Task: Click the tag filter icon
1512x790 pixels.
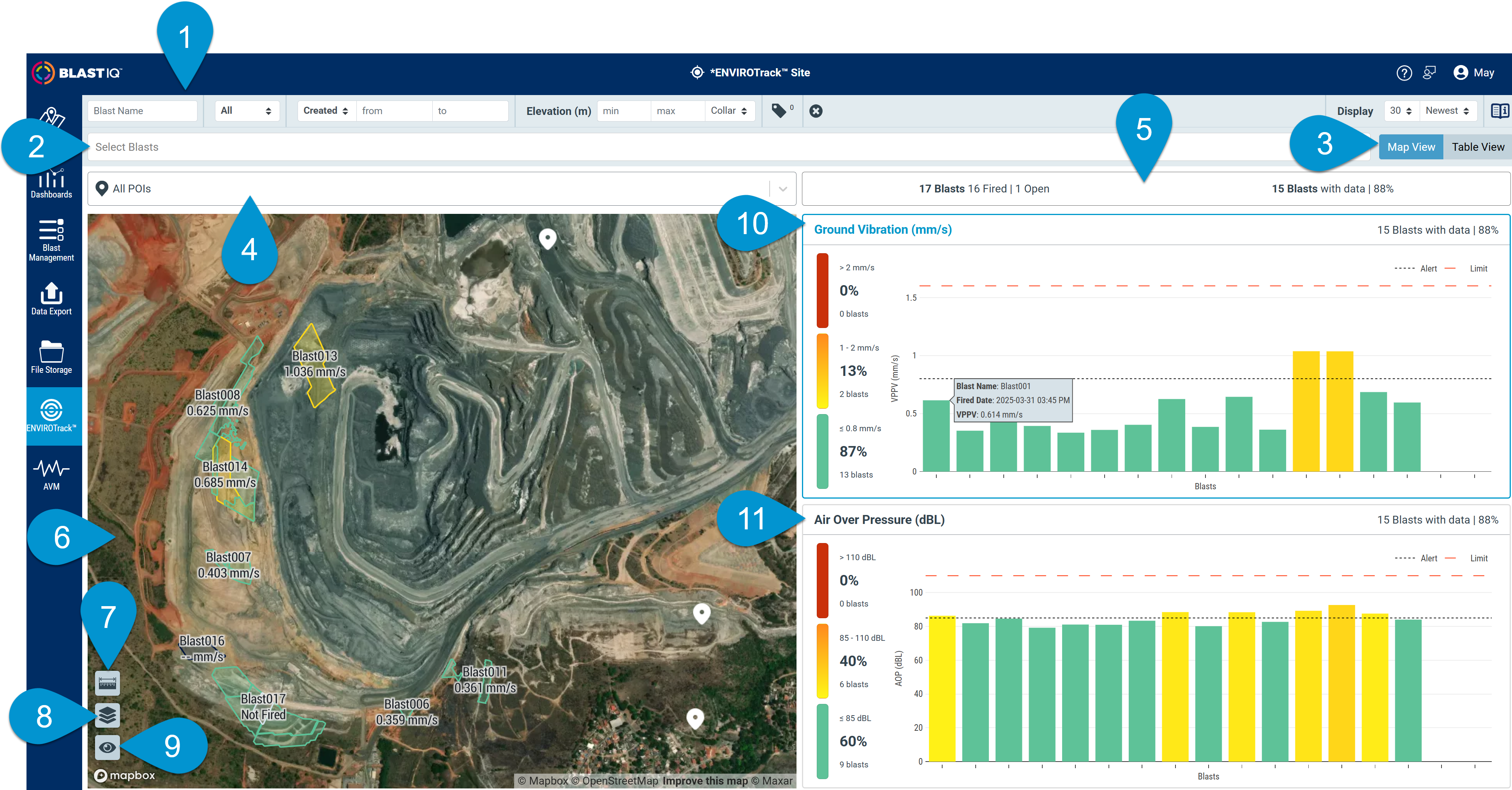Action: pos(779,110)
